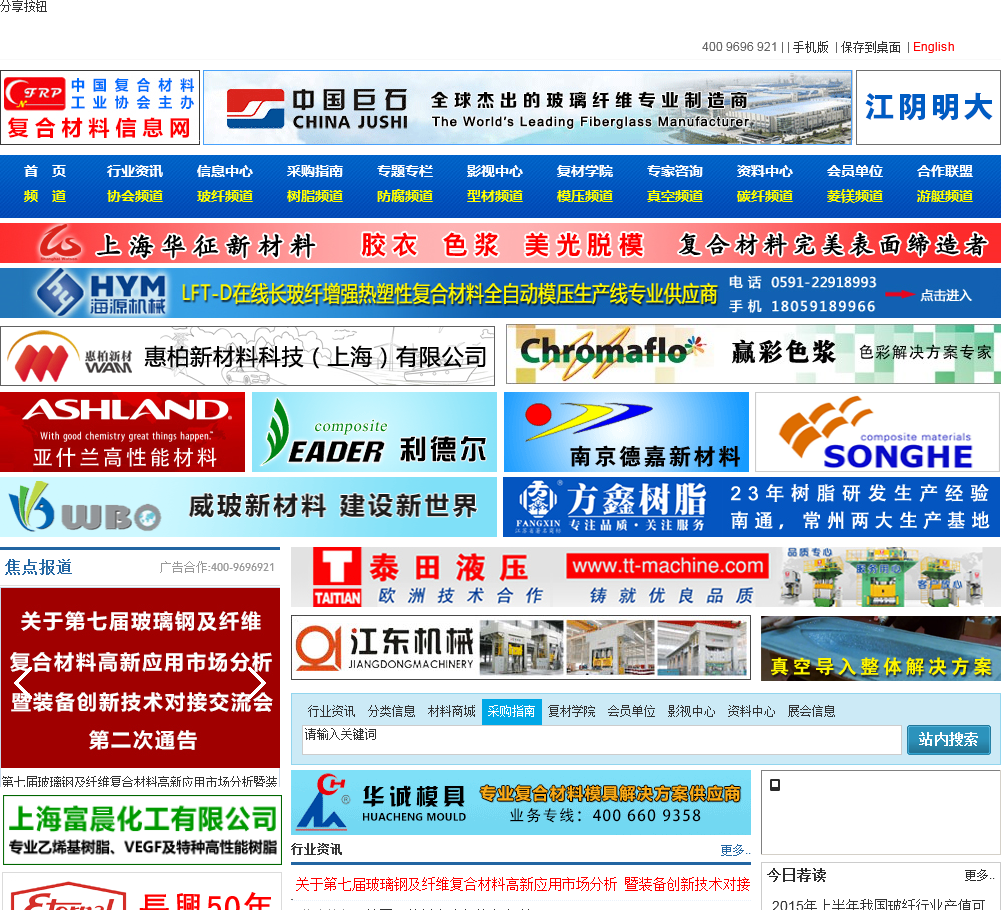This screenshot has width=1001, height=910.
Task: Open 真空频道 channel link
Action: pos(675,196)
